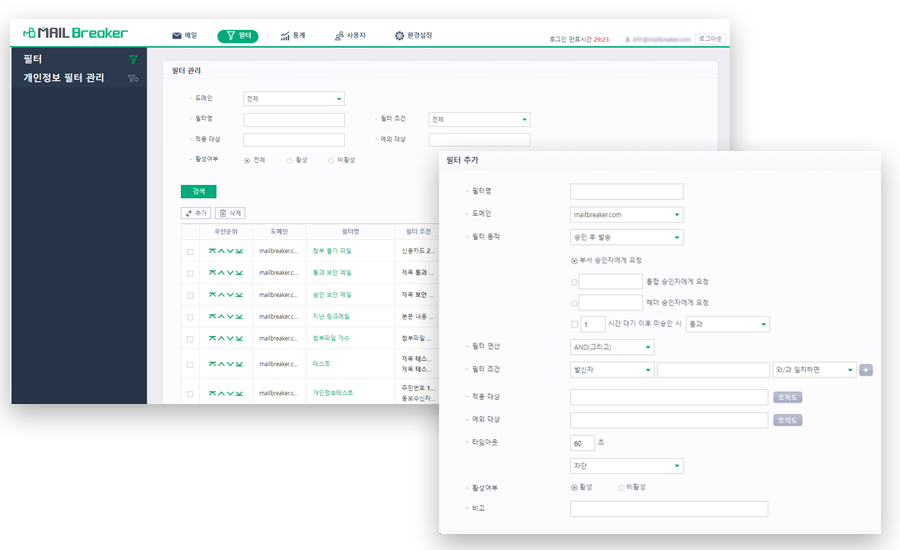Move the 테스트 filter to top priority
Image resolution: width=900 pixels, height=550 pixels.
(212, 364)
